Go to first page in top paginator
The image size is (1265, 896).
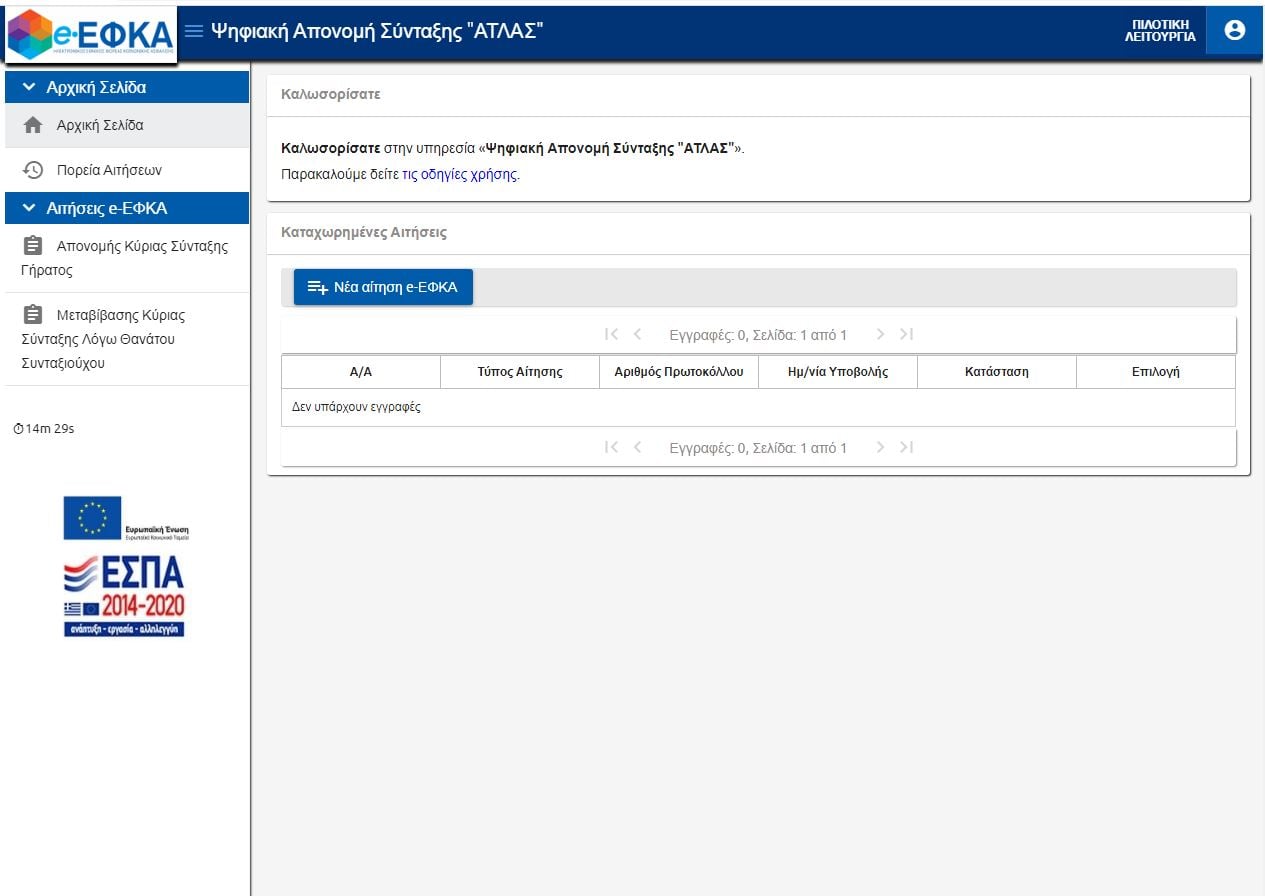click(612, 334)
